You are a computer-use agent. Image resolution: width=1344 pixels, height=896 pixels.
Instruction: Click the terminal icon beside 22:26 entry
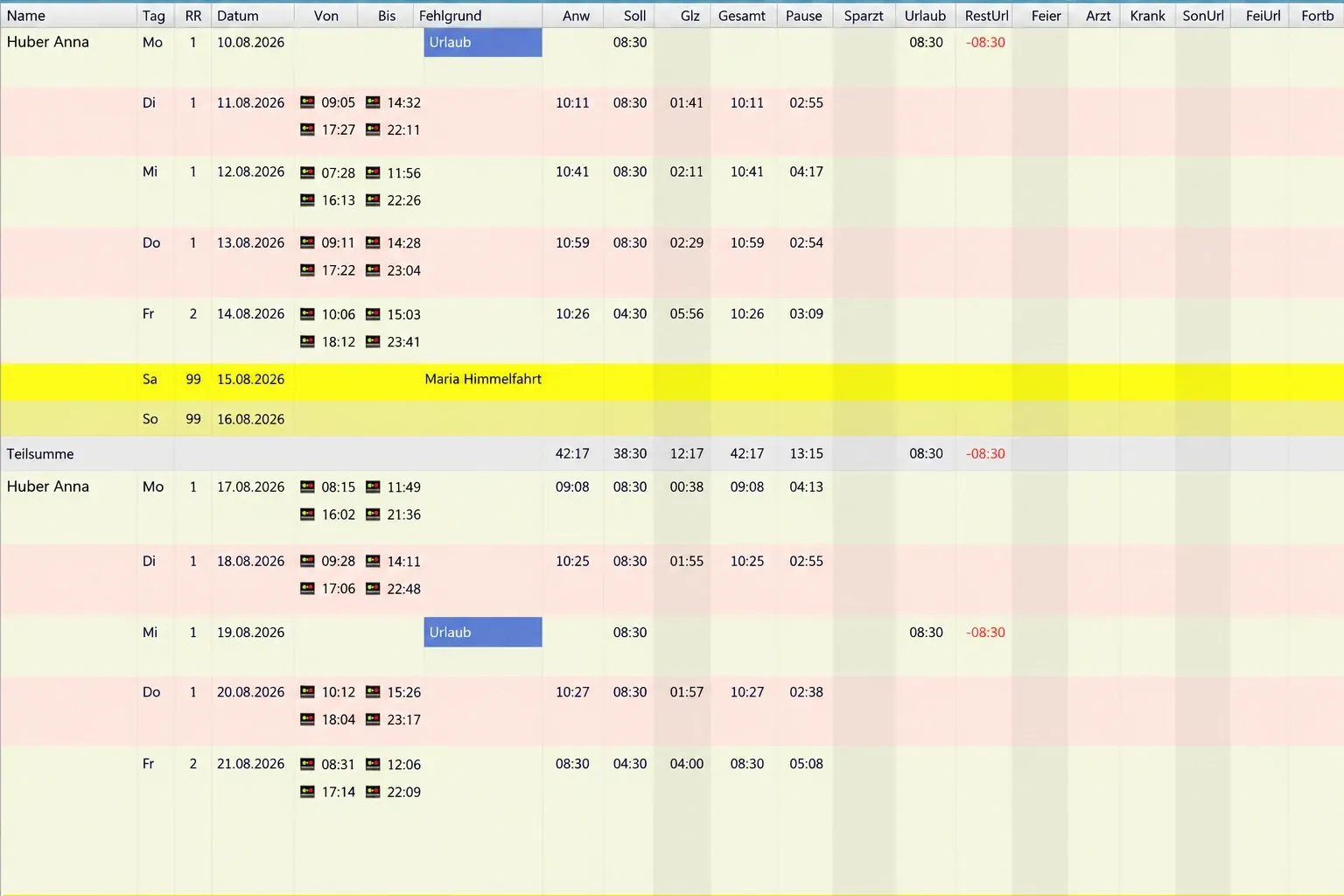[373, 200]
